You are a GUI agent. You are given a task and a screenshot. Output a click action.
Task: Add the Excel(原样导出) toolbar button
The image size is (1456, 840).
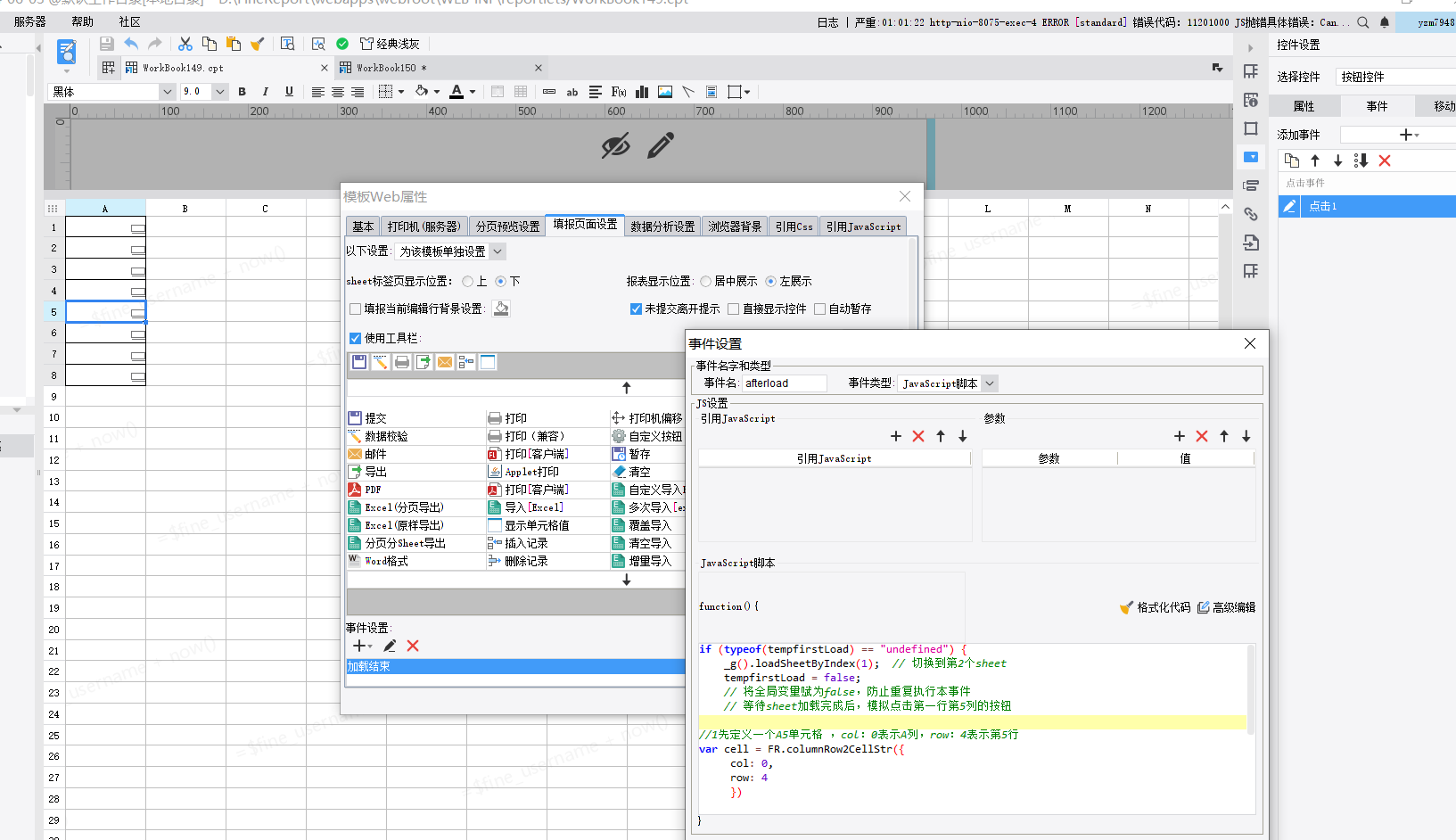click(x=396, y=525)
